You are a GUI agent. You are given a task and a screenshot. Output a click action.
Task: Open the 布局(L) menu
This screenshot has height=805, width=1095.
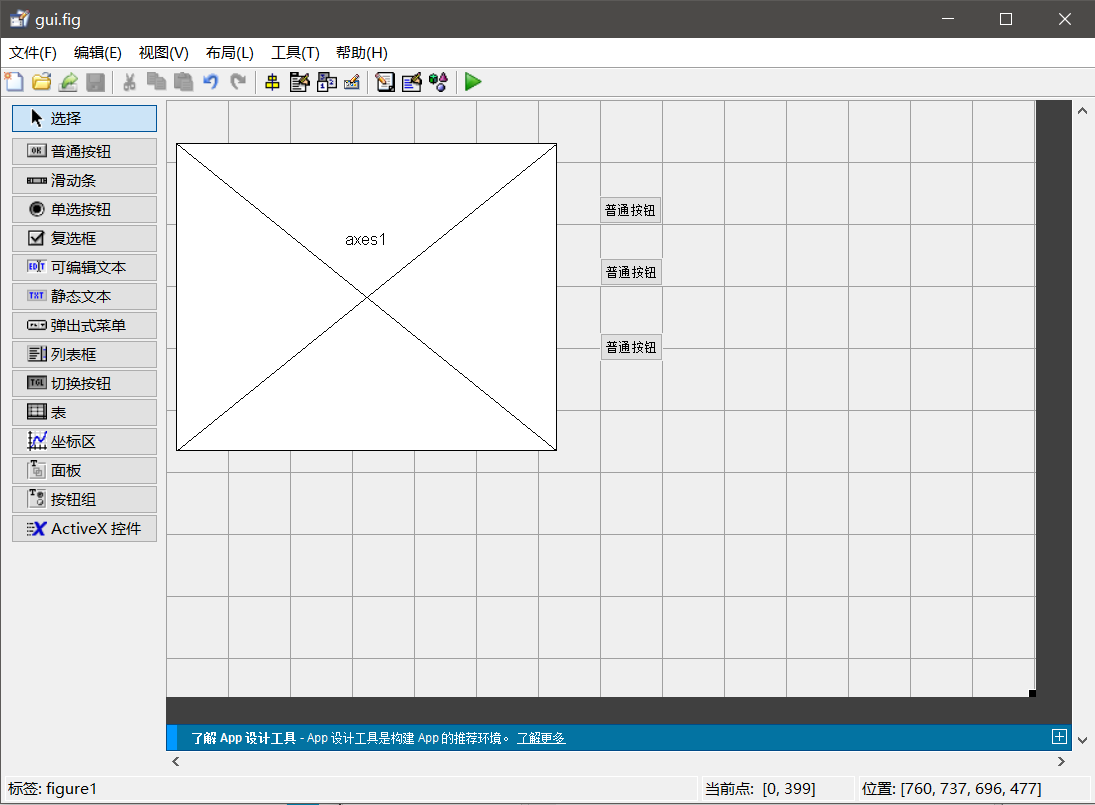coord(230,53)
